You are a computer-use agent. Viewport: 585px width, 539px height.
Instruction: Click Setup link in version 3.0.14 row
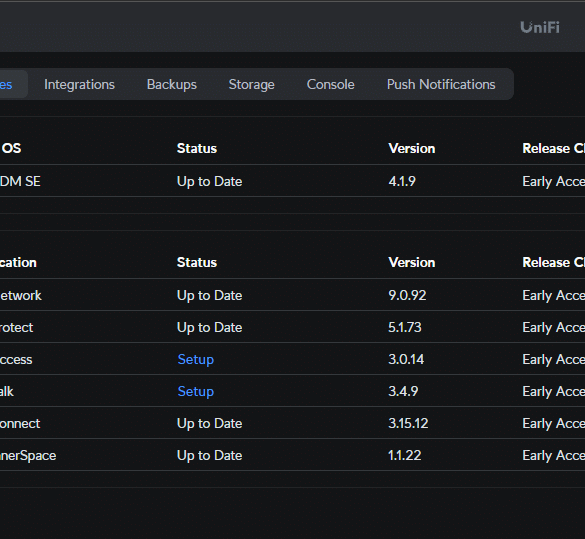point(196,359)
